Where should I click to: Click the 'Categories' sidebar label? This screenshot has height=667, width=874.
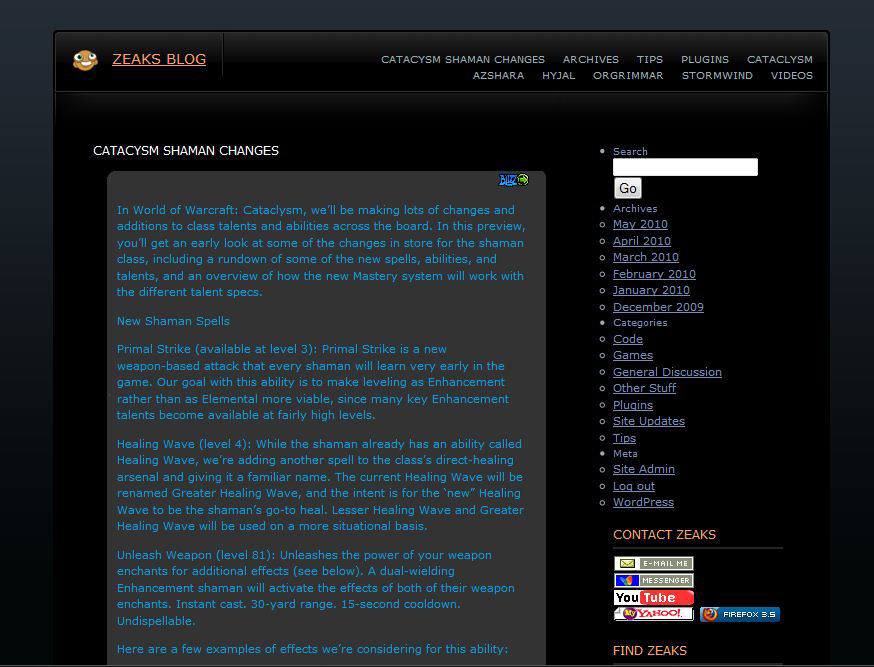(640, 323)
